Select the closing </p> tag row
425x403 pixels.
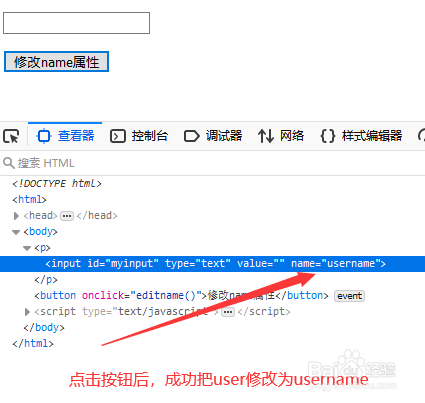point(46,280)
